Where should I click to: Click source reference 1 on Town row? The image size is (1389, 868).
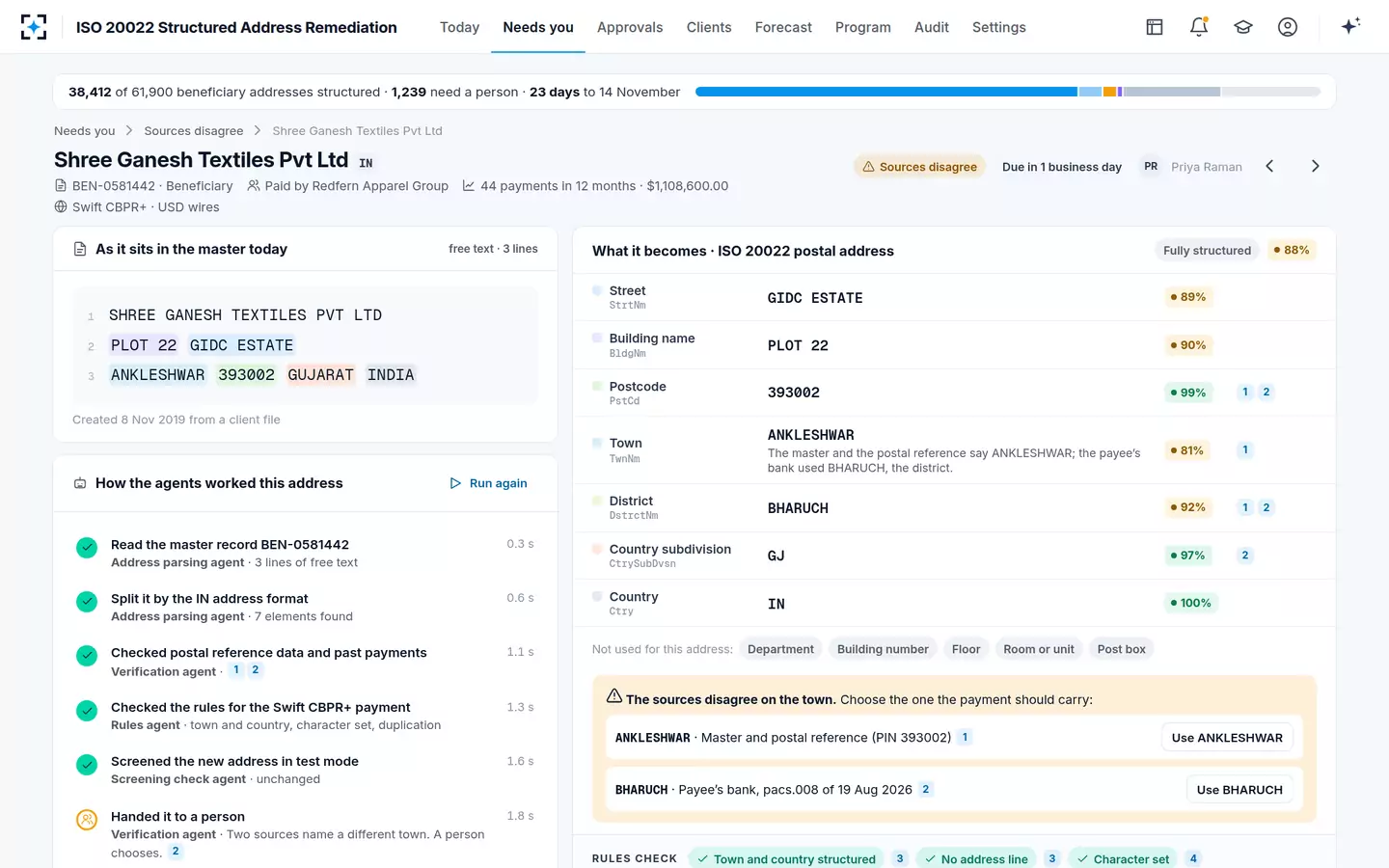pyautogui.click(x=1245, y=449)
